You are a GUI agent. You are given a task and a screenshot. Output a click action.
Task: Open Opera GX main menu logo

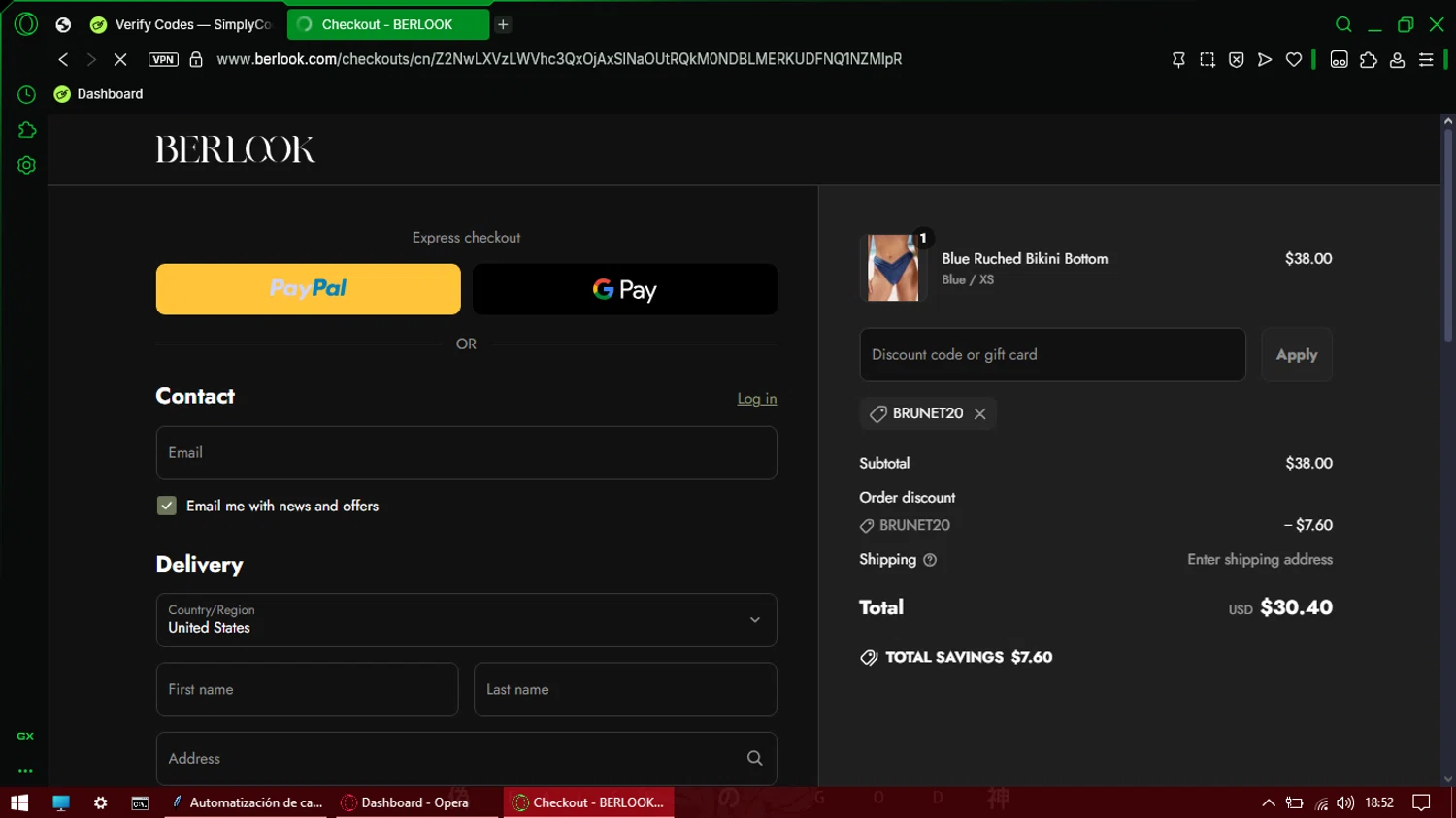pyautogui.click(x=26, y=24)
